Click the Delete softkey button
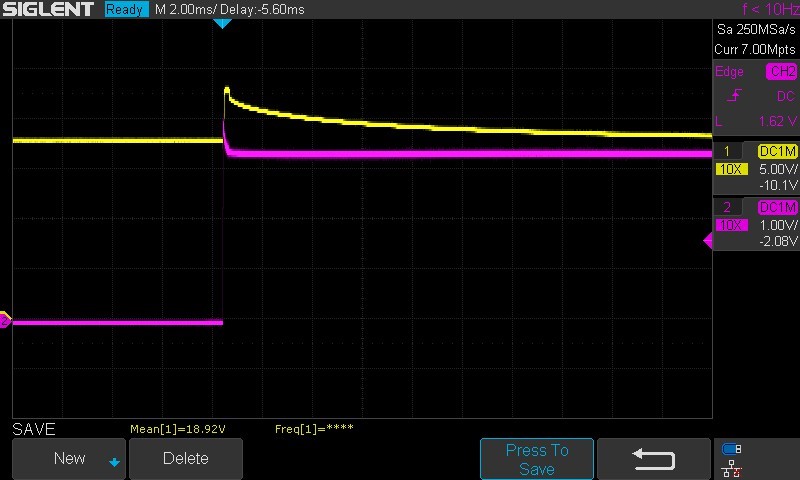Viewport: 800px width, 480px height. pyautogui.click(x=186, y=458)
